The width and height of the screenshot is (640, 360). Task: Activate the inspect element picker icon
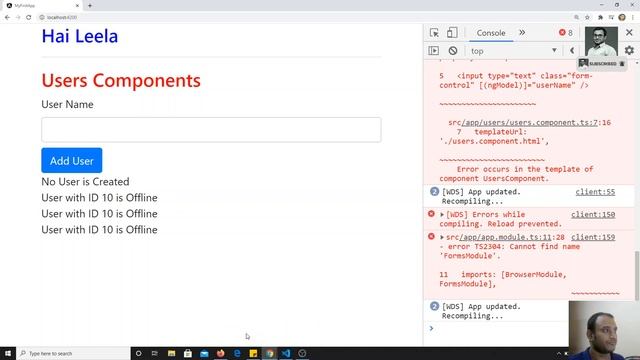click(434, 33)
